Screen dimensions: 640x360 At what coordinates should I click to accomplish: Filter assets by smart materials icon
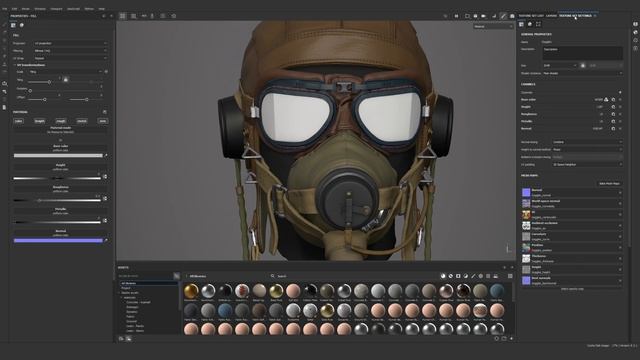pyautogui.click(x=451, y=276)
